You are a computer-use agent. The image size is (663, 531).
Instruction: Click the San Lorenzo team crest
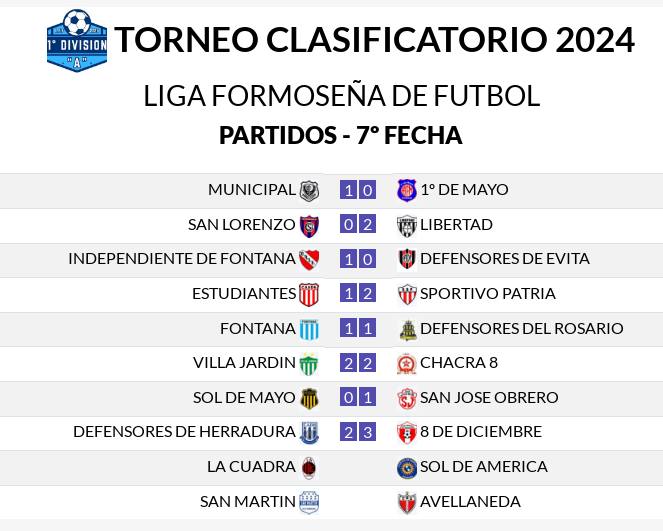[x=309, y=226]
